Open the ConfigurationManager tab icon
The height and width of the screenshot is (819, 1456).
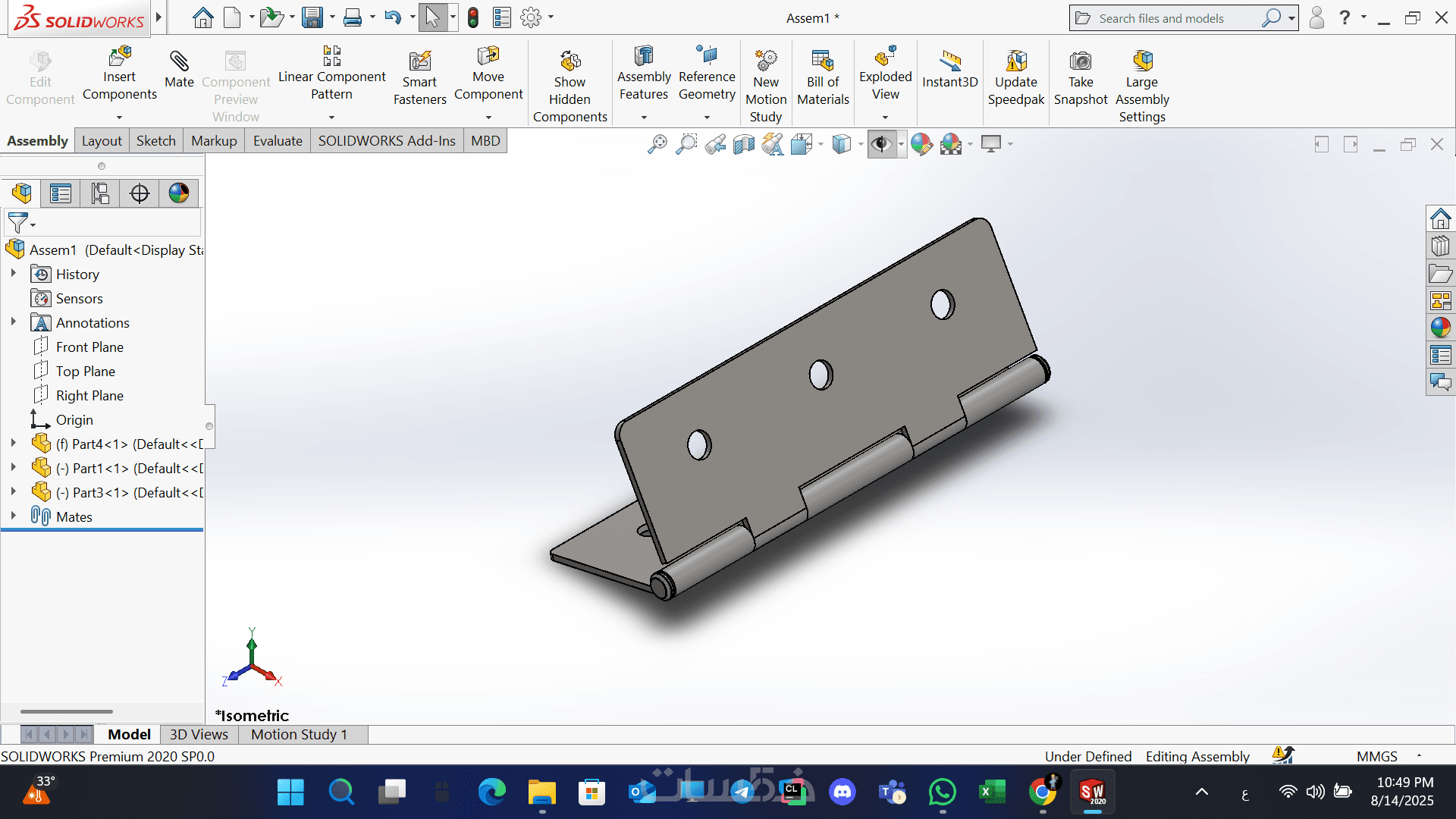point(100,193)
